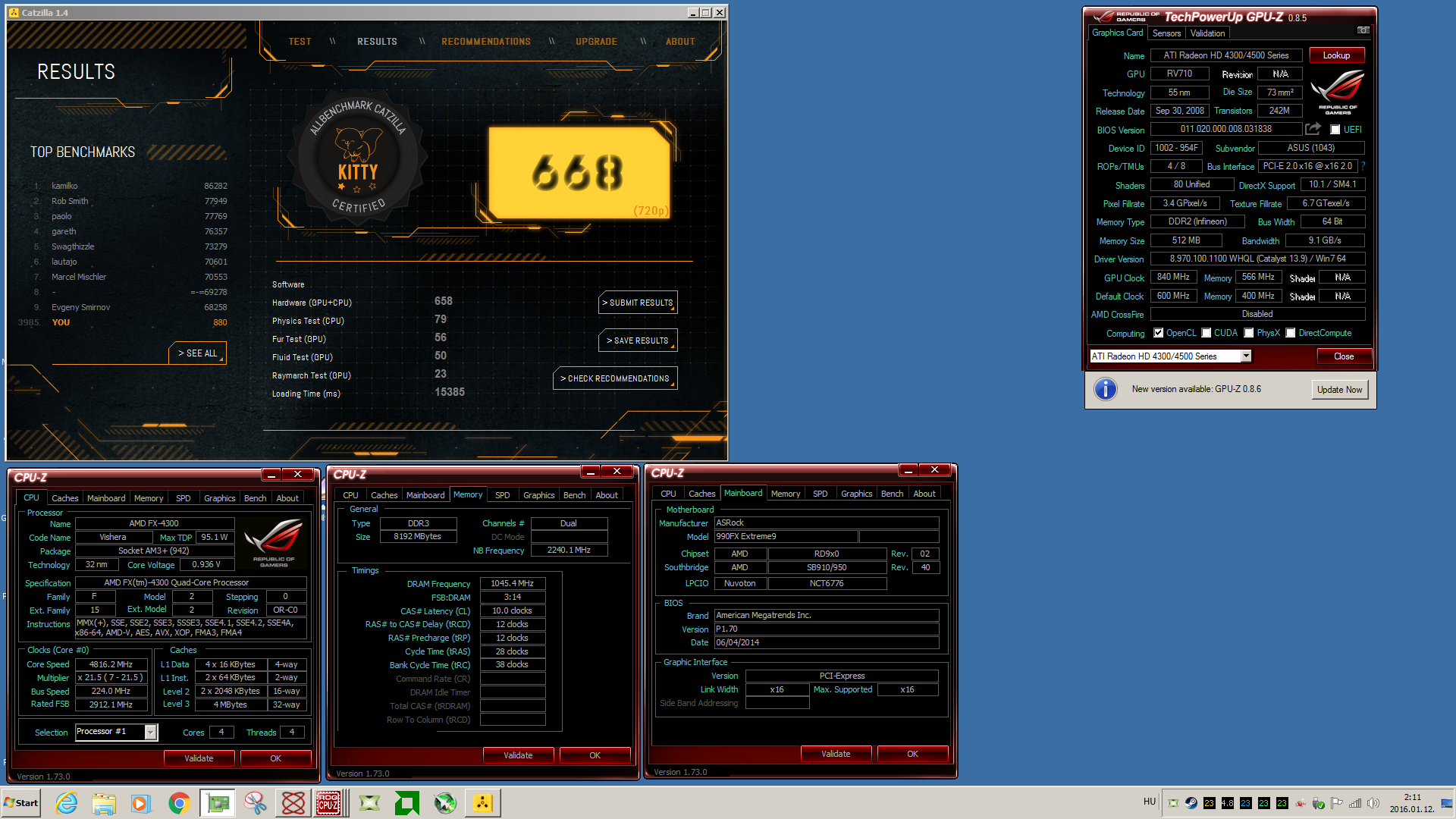Switch to Catzilla yellow taskbar icon

click(x=483, y=803)
